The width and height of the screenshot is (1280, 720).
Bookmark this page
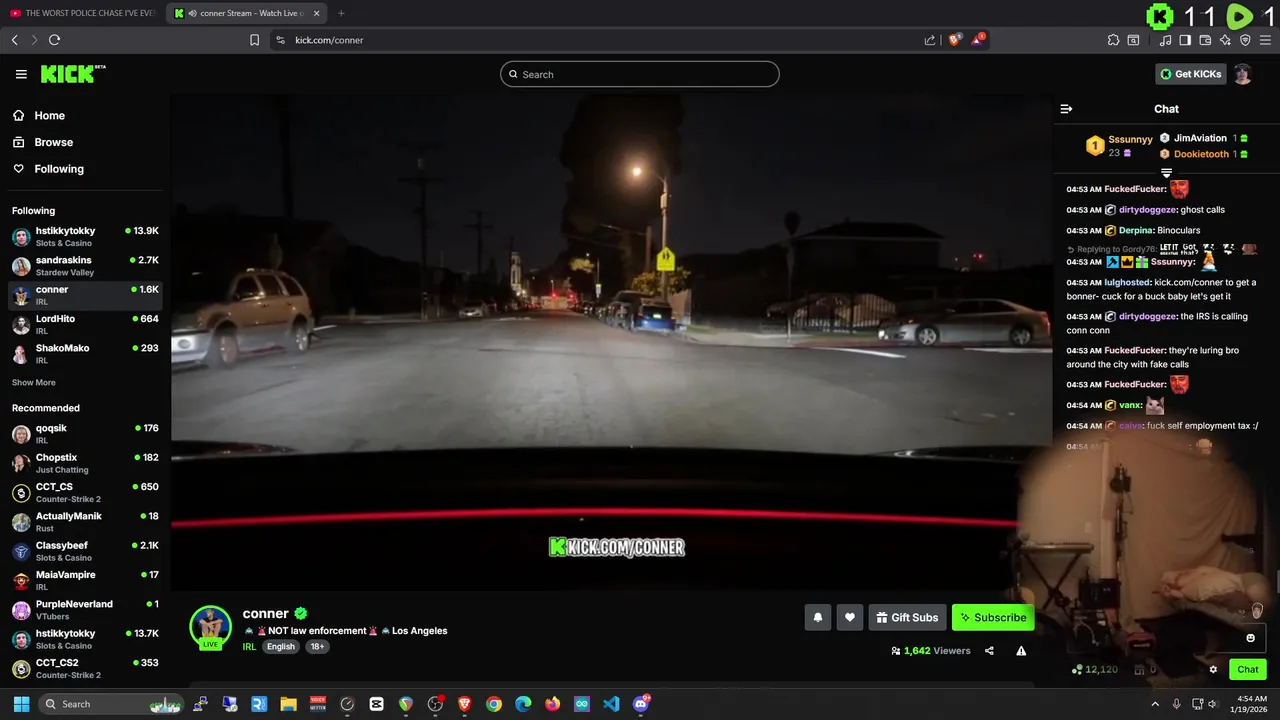[254, 40]
